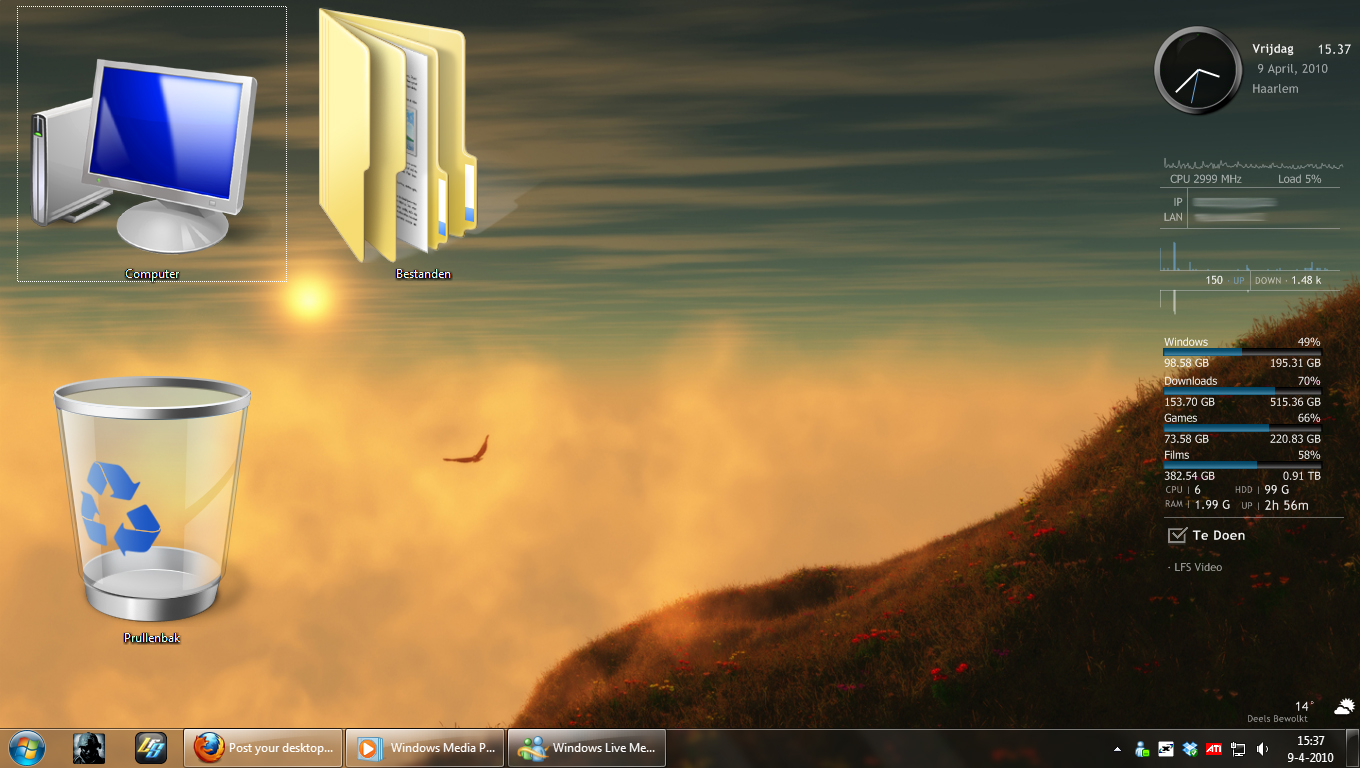Open the ATI Catalyst tray icon
Viewport: 1360px width, 768px height.
(x=1214, y=748)
